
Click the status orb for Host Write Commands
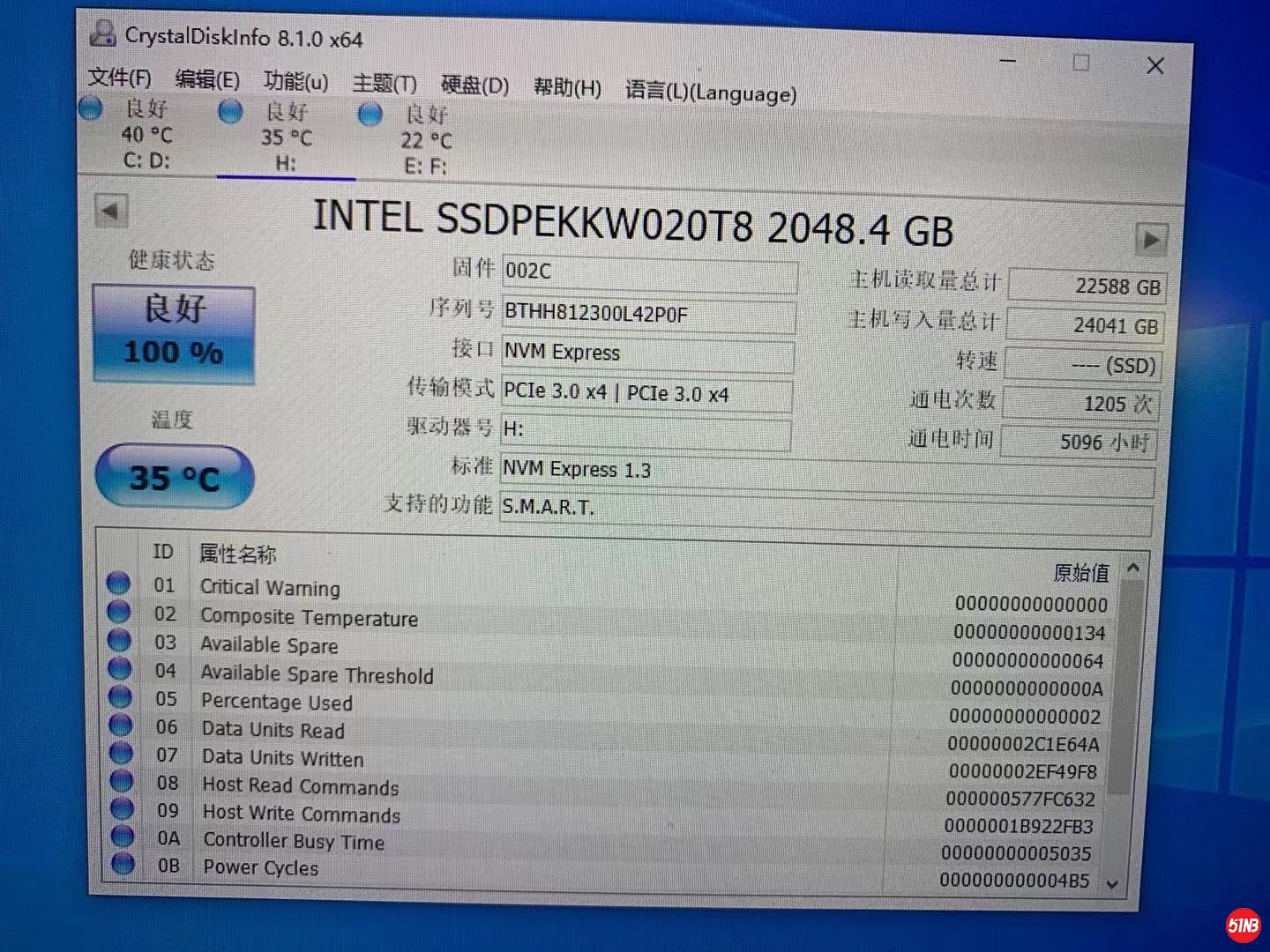click(123, 808)
